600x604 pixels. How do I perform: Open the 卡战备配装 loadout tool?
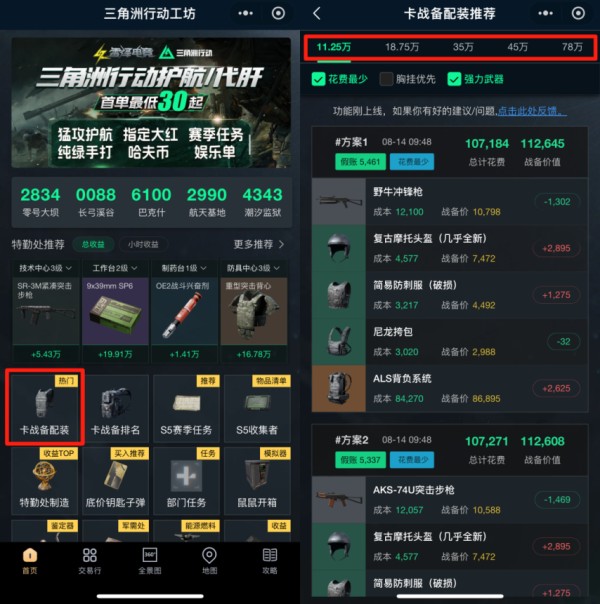tap(45, 408)
